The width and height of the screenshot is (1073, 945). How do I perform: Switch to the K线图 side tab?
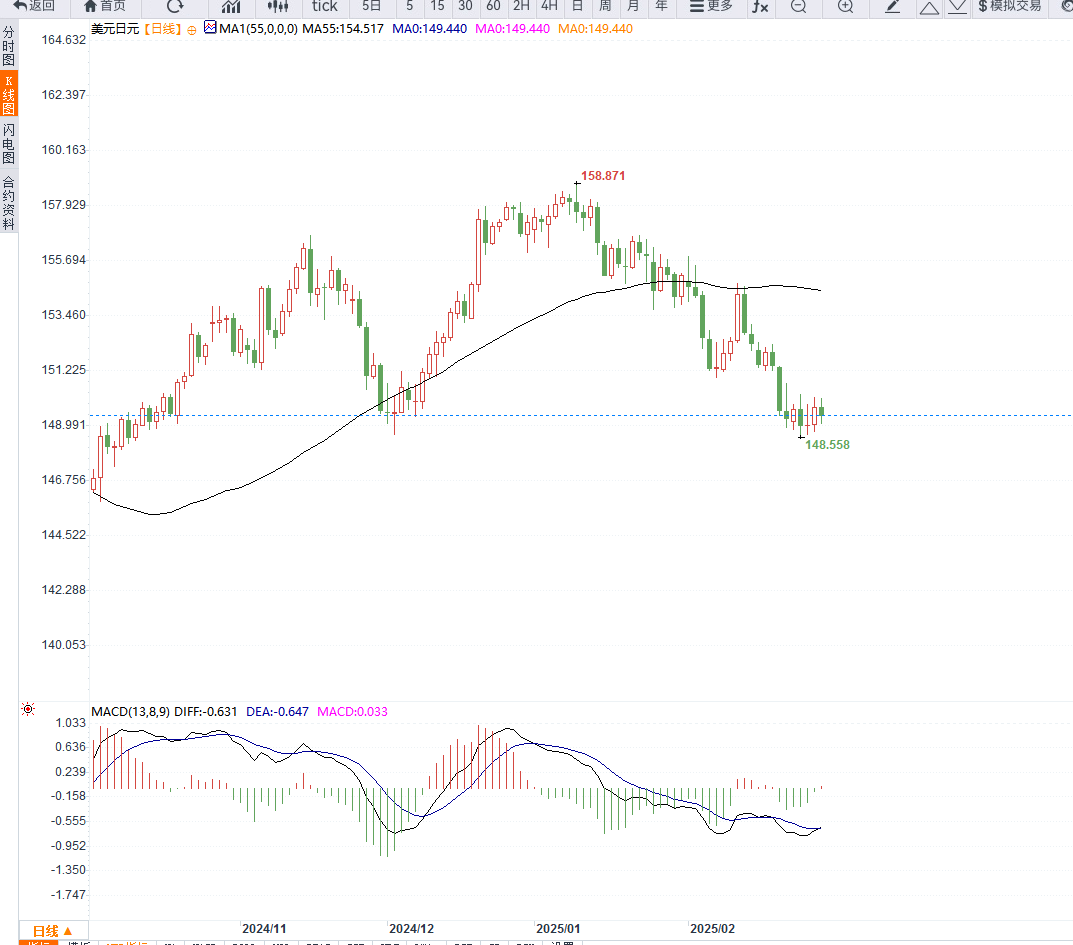9,94
